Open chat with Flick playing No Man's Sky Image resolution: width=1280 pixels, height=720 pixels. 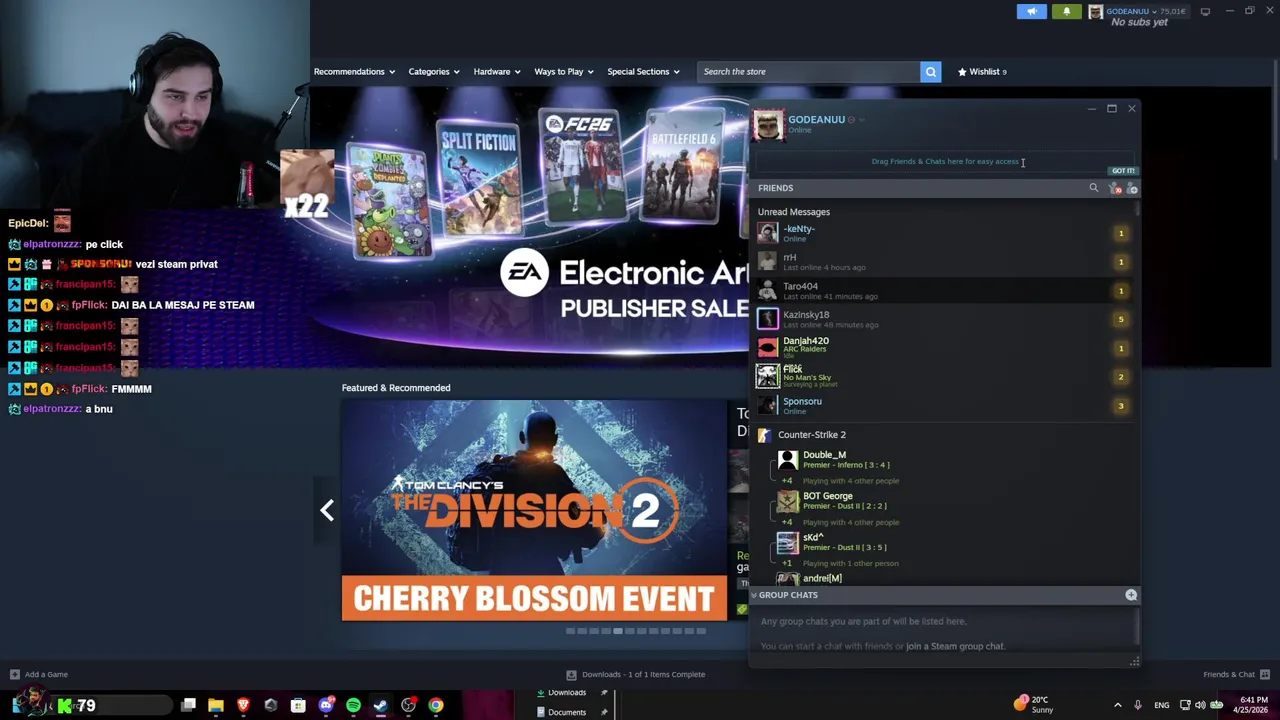(x=943, y=376)
